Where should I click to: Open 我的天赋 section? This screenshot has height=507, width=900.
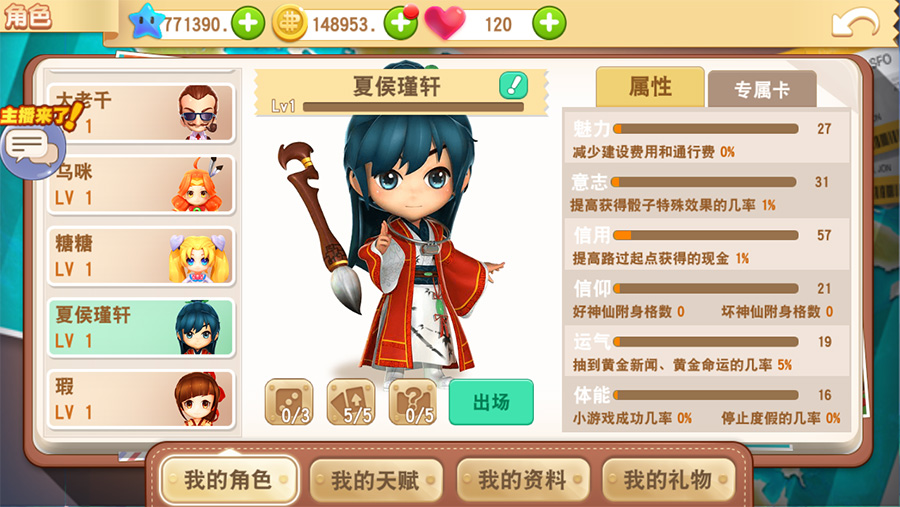(375, 479)
